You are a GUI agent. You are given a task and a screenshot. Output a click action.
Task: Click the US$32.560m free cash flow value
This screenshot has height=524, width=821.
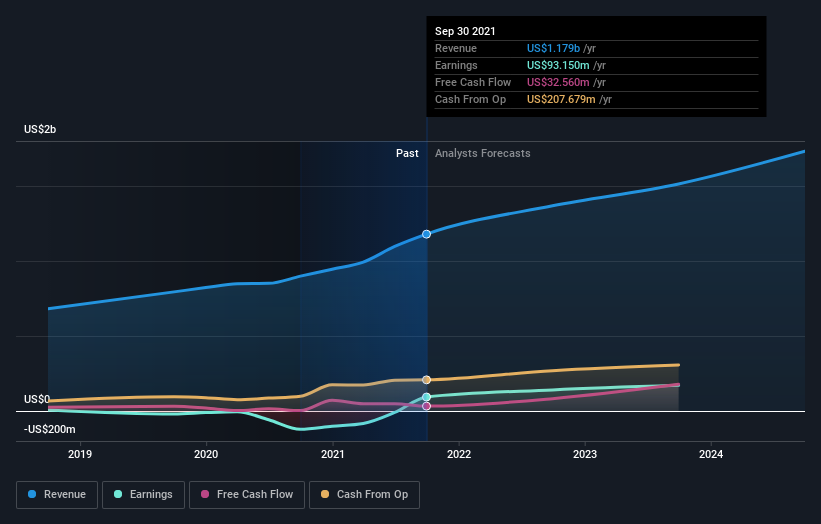point(558,82)
